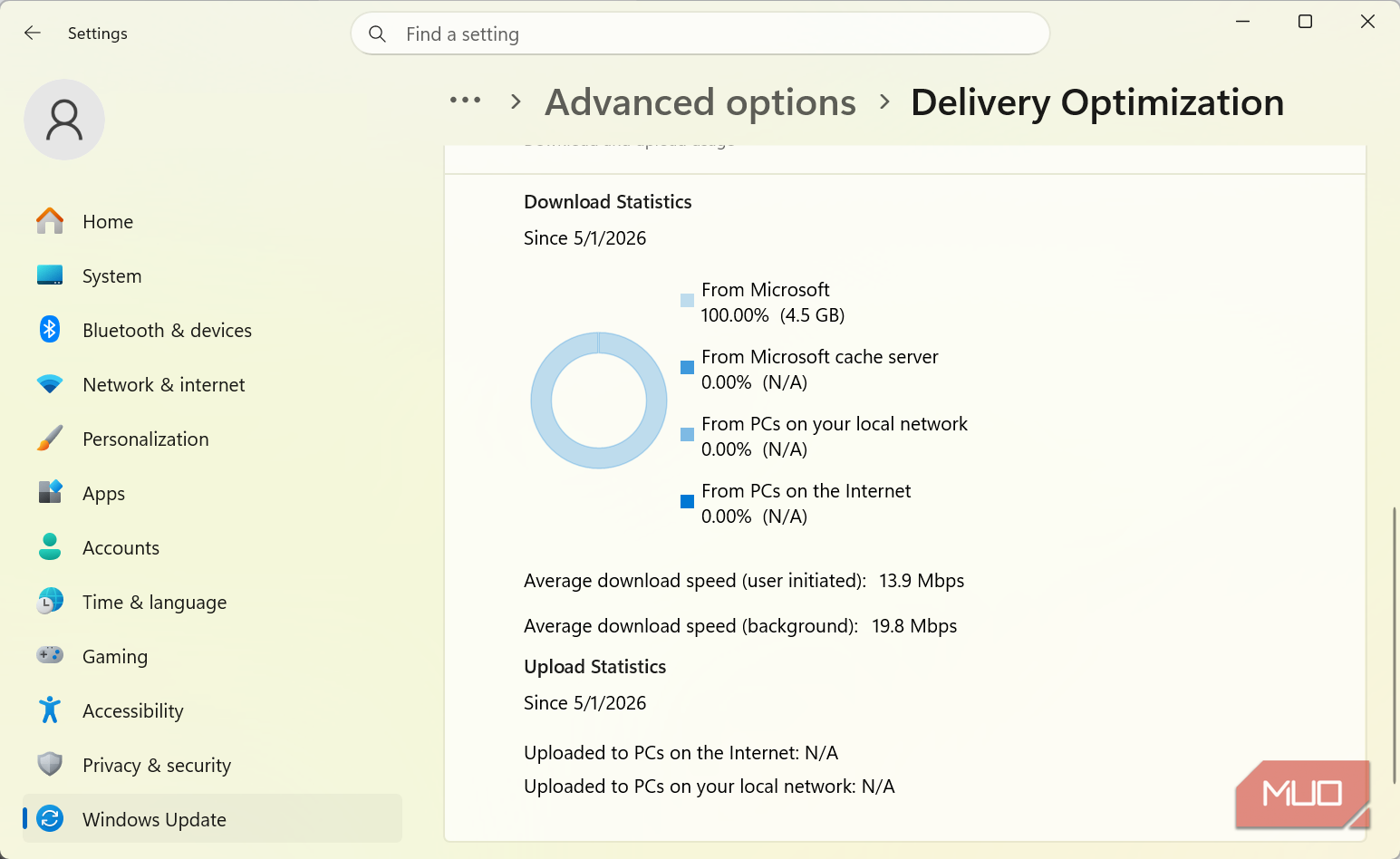The height and width of the screenshot is (859, 1400).
Task: Click the System monitor icon
Action: tap(50, 275)
